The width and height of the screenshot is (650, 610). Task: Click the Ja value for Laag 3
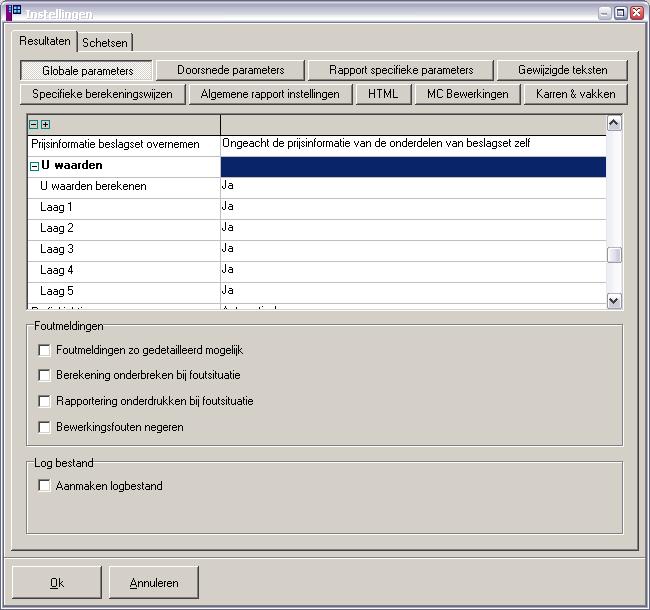[x=413, y=251]
